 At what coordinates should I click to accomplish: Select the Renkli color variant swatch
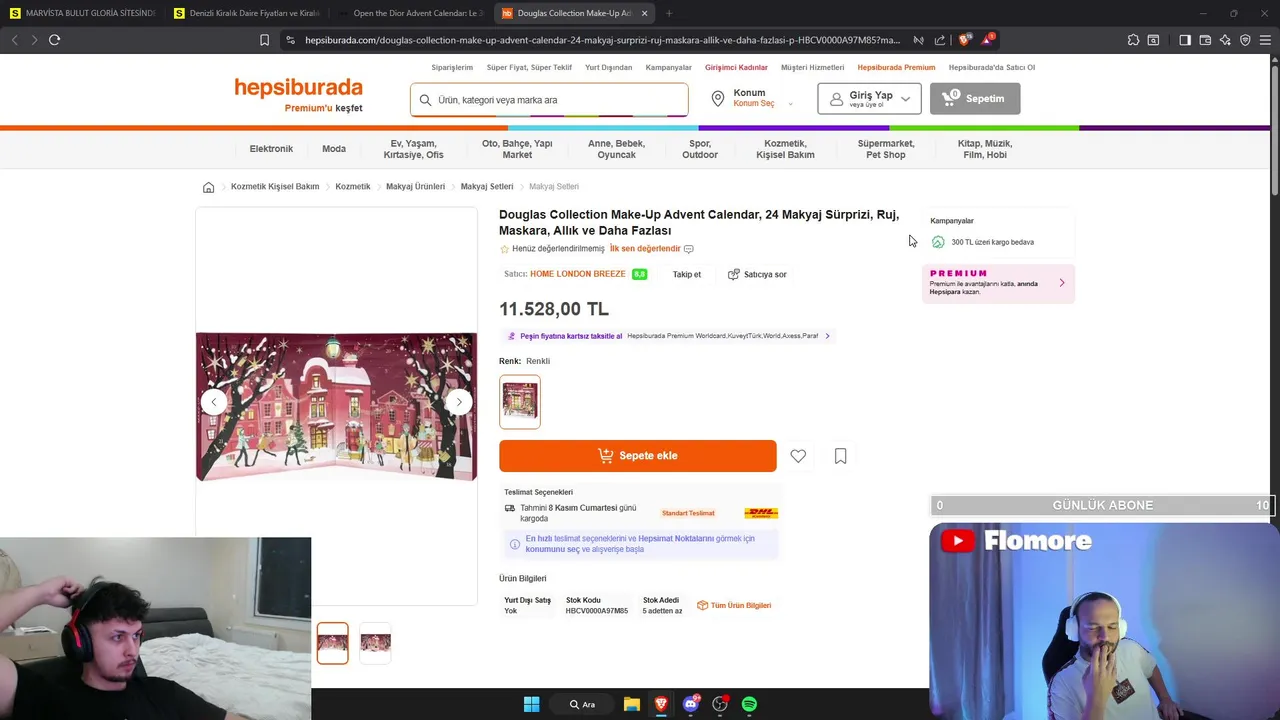520,402
